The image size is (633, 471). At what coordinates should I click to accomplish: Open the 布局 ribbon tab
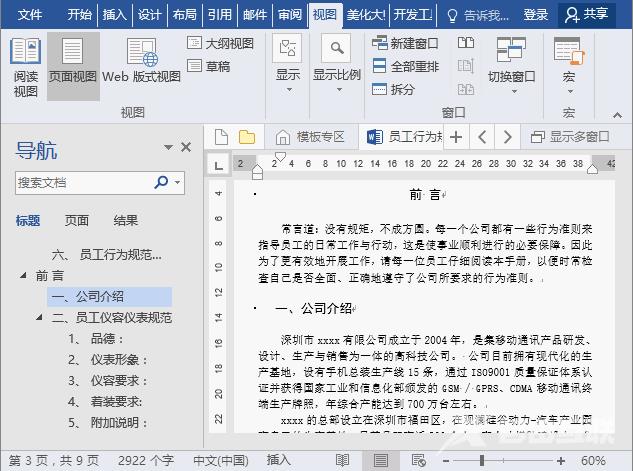coord(185,15)
